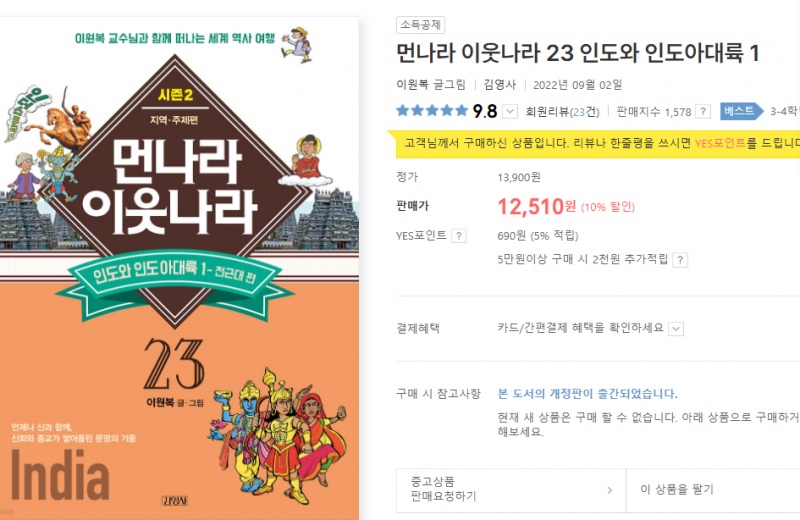800x520 pixels.
Task: Open 회원리뷰 23건 reviews link
Action: click(x=562, y=112)
